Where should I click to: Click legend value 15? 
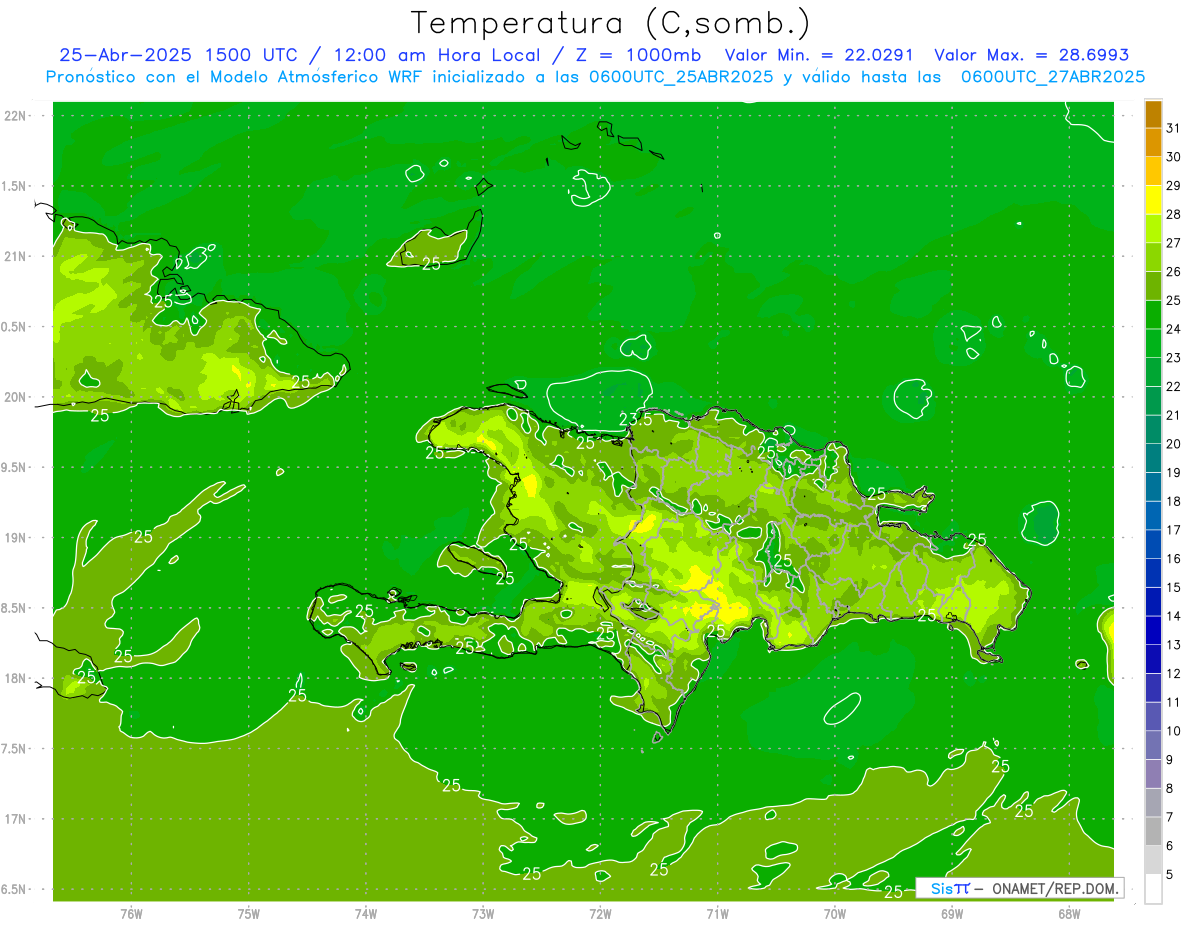[1173, 587]
